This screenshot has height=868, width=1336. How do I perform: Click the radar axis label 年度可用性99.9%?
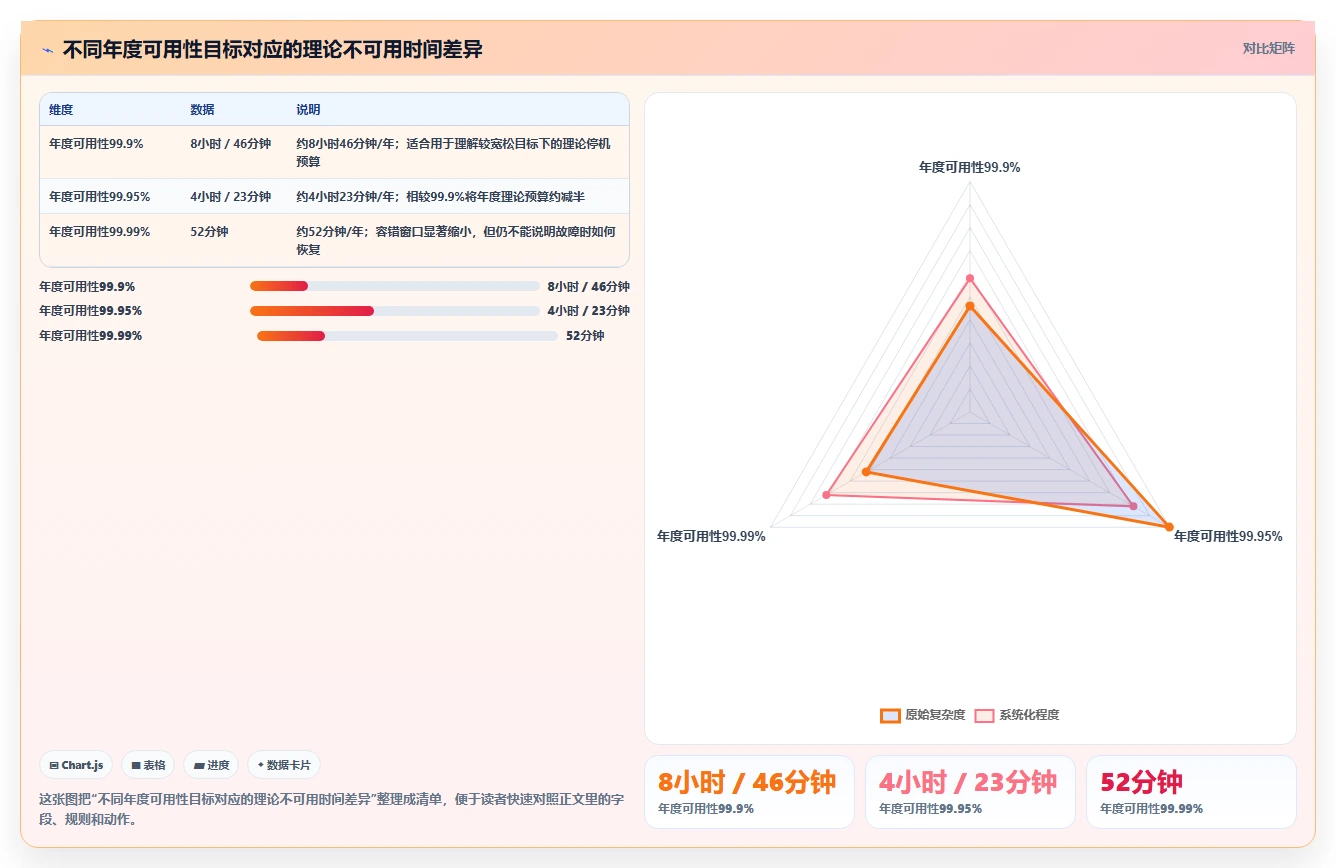pos(970,167)
